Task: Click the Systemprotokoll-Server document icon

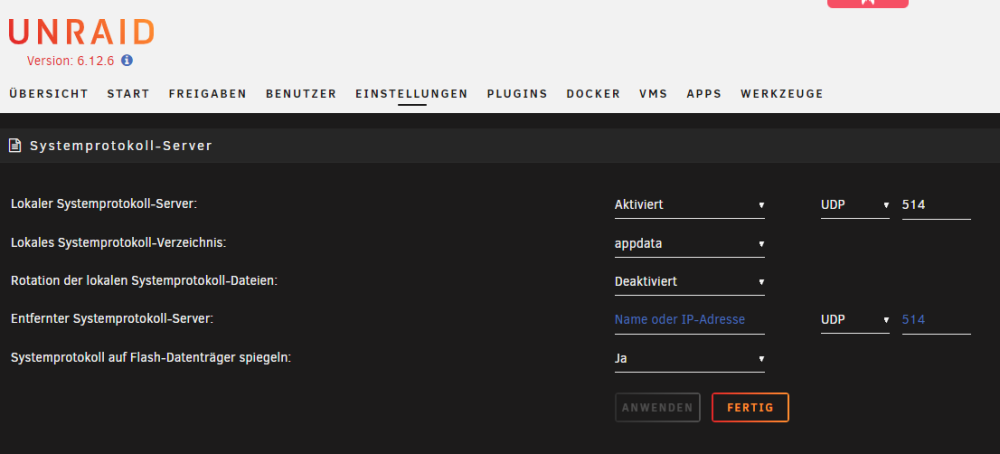Action: [x=15, y=145]
